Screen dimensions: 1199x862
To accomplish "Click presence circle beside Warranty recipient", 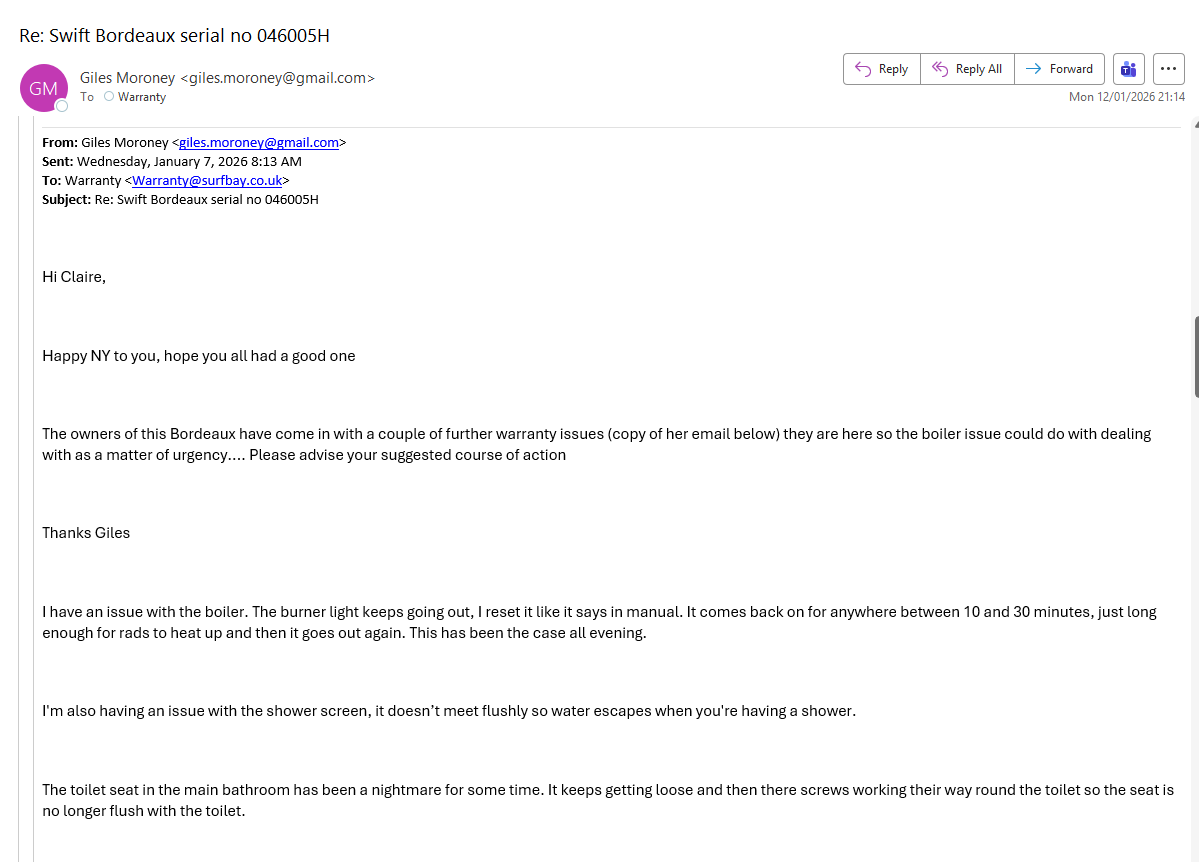I will 109,97.
